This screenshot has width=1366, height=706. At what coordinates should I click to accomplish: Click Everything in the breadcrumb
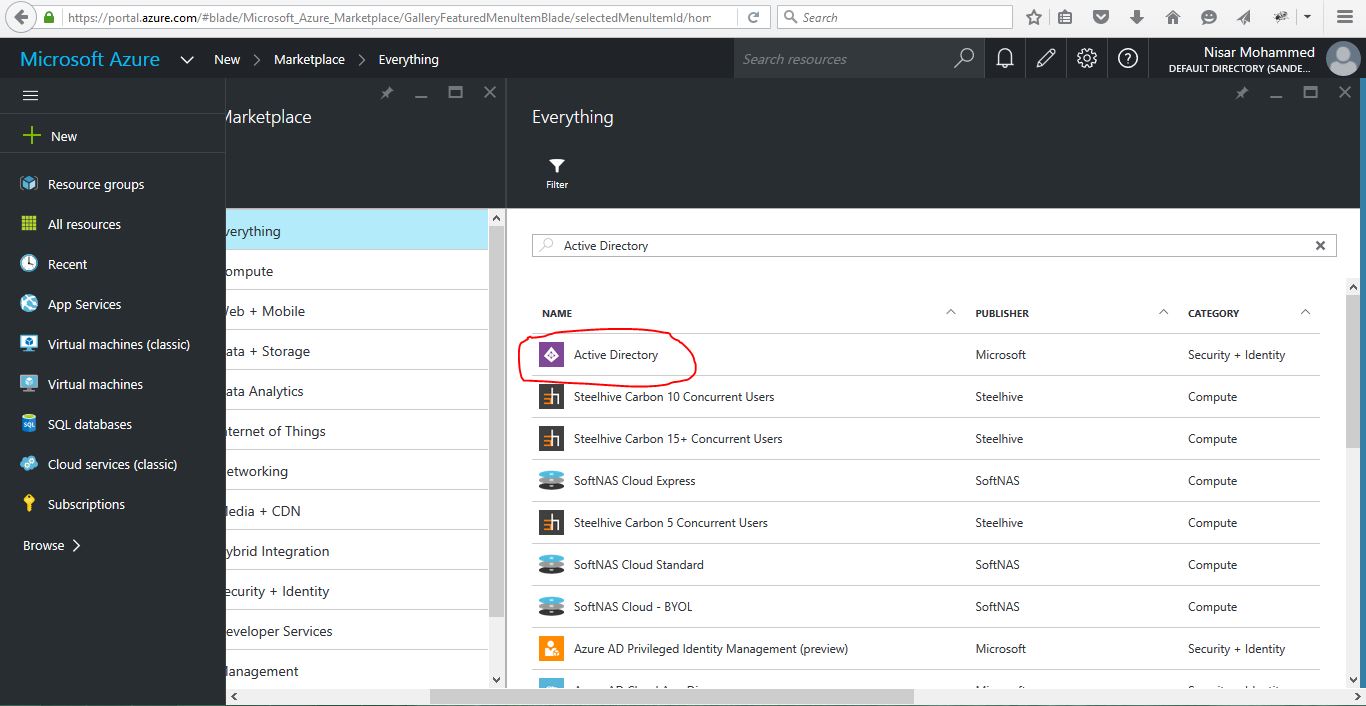tap(408, 59)
